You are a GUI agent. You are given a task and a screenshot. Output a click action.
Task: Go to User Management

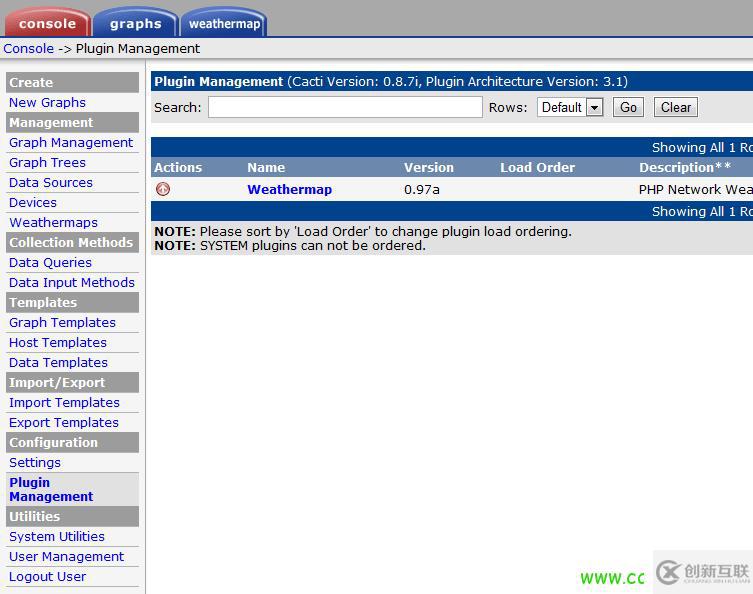pos(66,557)
